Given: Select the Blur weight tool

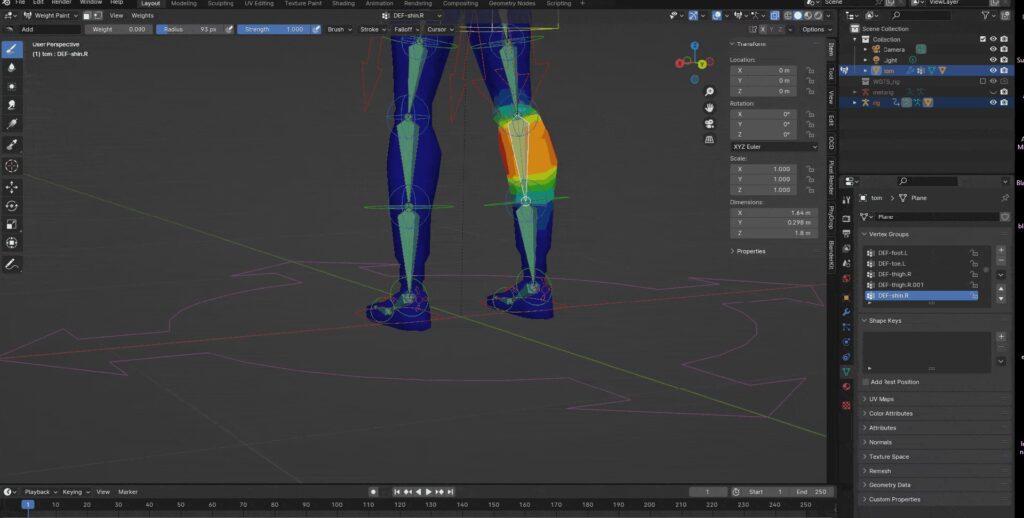Looking at the screenshot, I should click(12, 67).
